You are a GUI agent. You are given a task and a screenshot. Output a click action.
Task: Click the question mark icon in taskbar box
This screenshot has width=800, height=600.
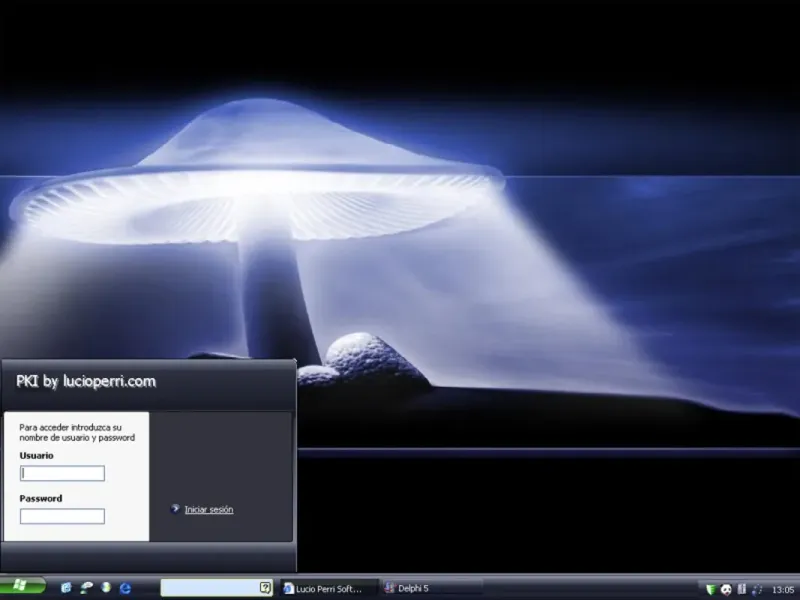[x=265, y=587]
